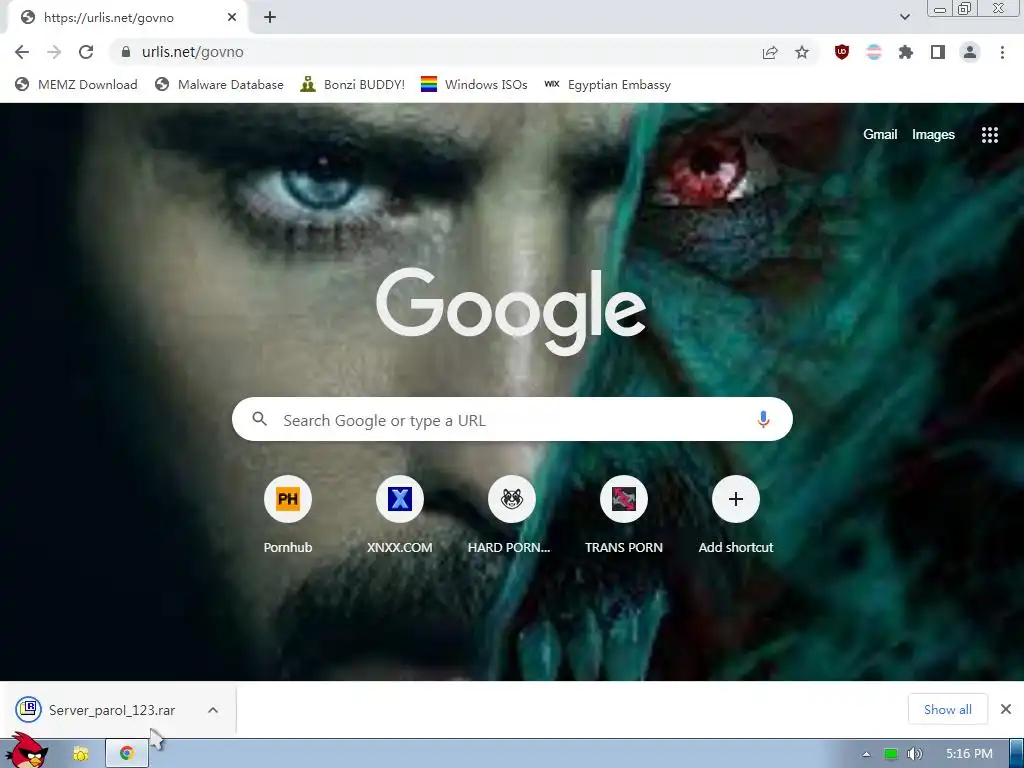Open the Windows ISOs bookmark
The image size is (1024, 768).
pos(474,85)
